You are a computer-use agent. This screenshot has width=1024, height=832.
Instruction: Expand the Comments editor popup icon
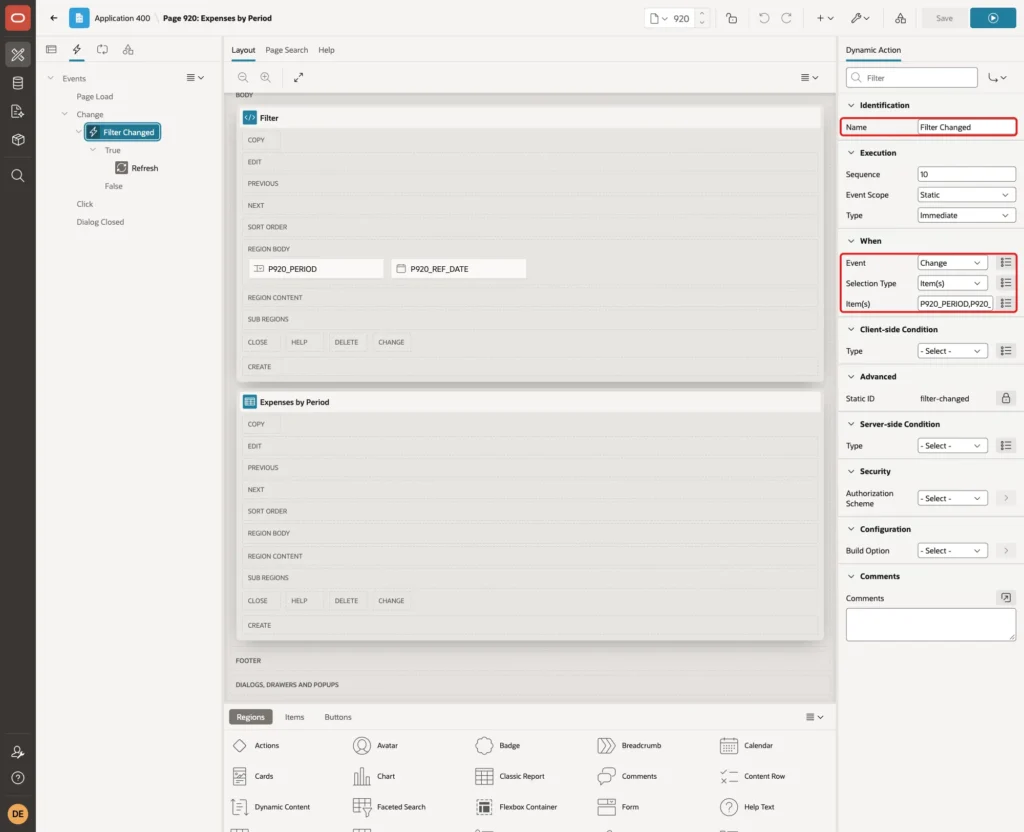click(1006, 598)
